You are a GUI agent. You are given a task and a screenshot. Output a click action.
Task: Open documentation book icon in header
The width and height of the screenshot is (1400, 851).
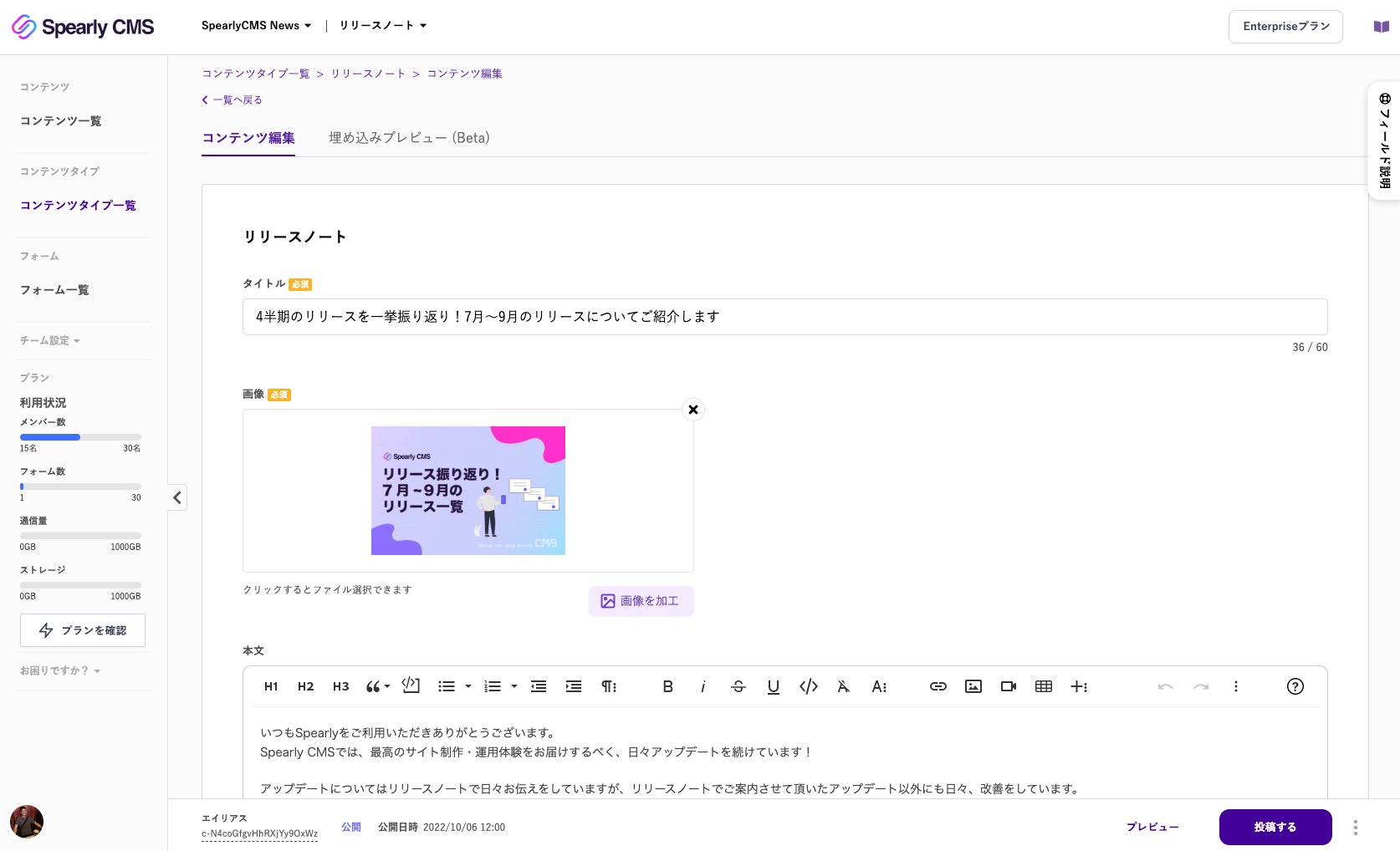click(1382, 27)
